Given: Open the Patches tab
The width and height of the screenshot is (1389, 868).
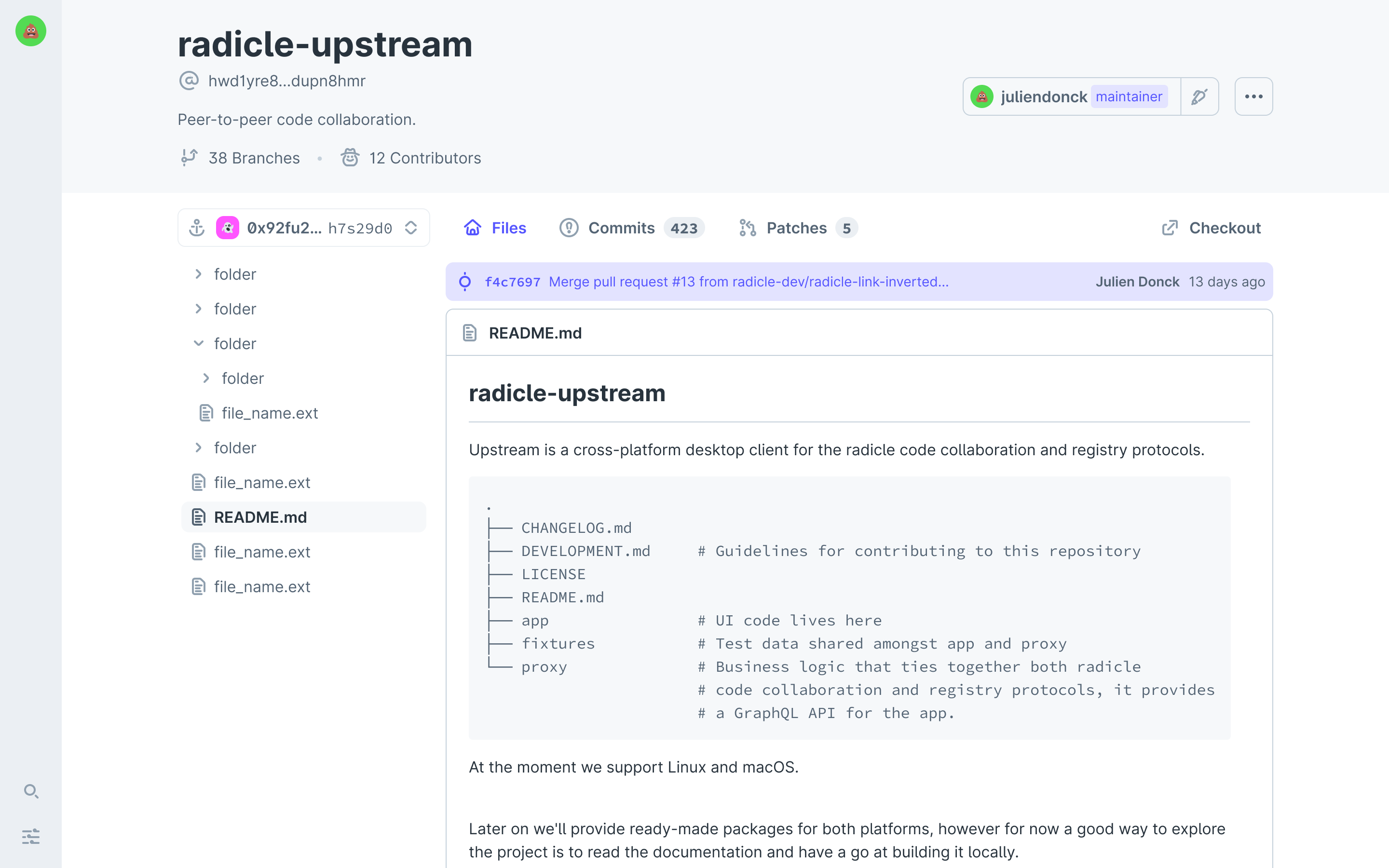Looking at the screenshot, I should coord(798,228).
